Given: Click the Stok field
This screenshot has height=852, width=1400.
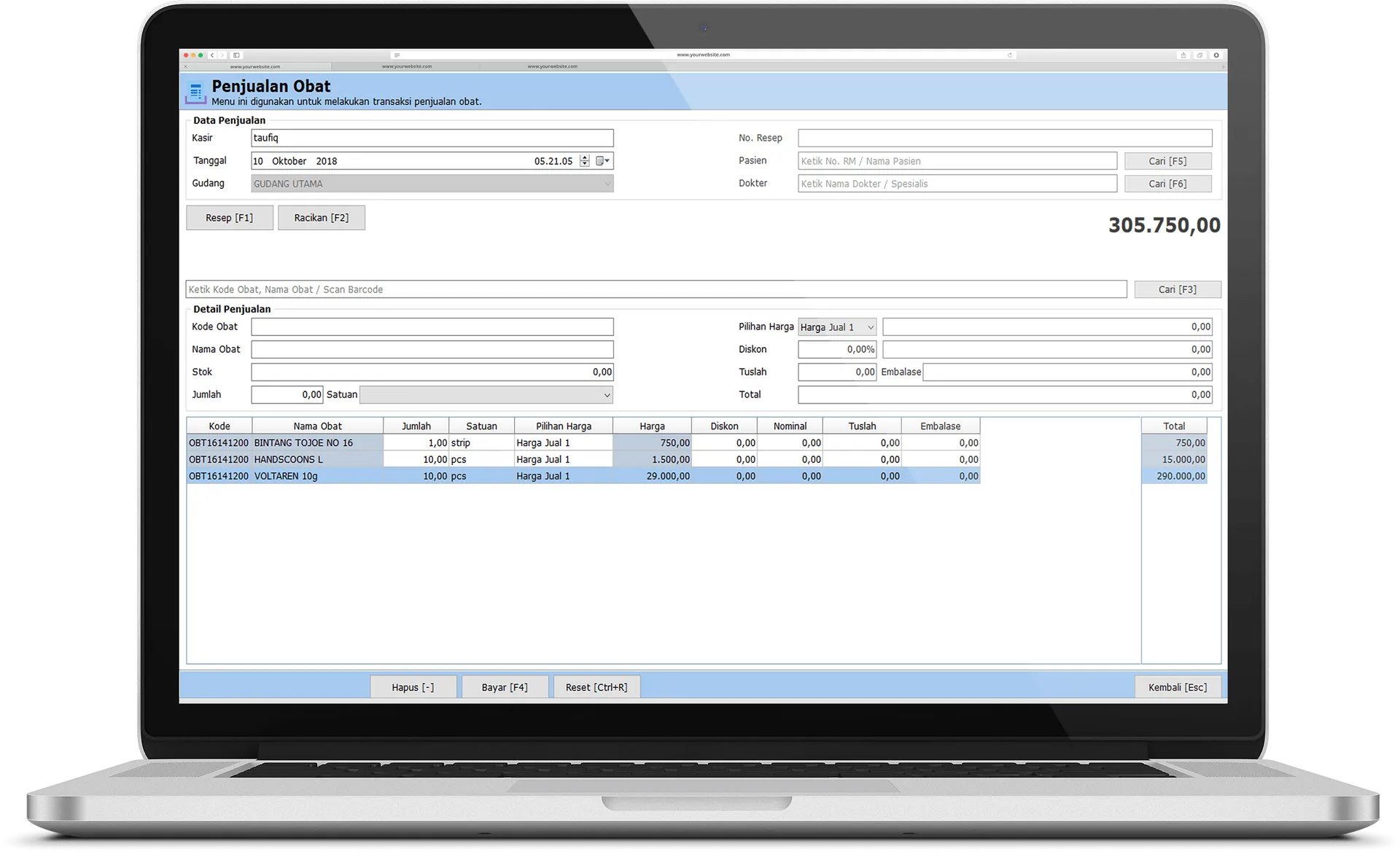Looking at the screenshot, I should (x=432, y=372).
